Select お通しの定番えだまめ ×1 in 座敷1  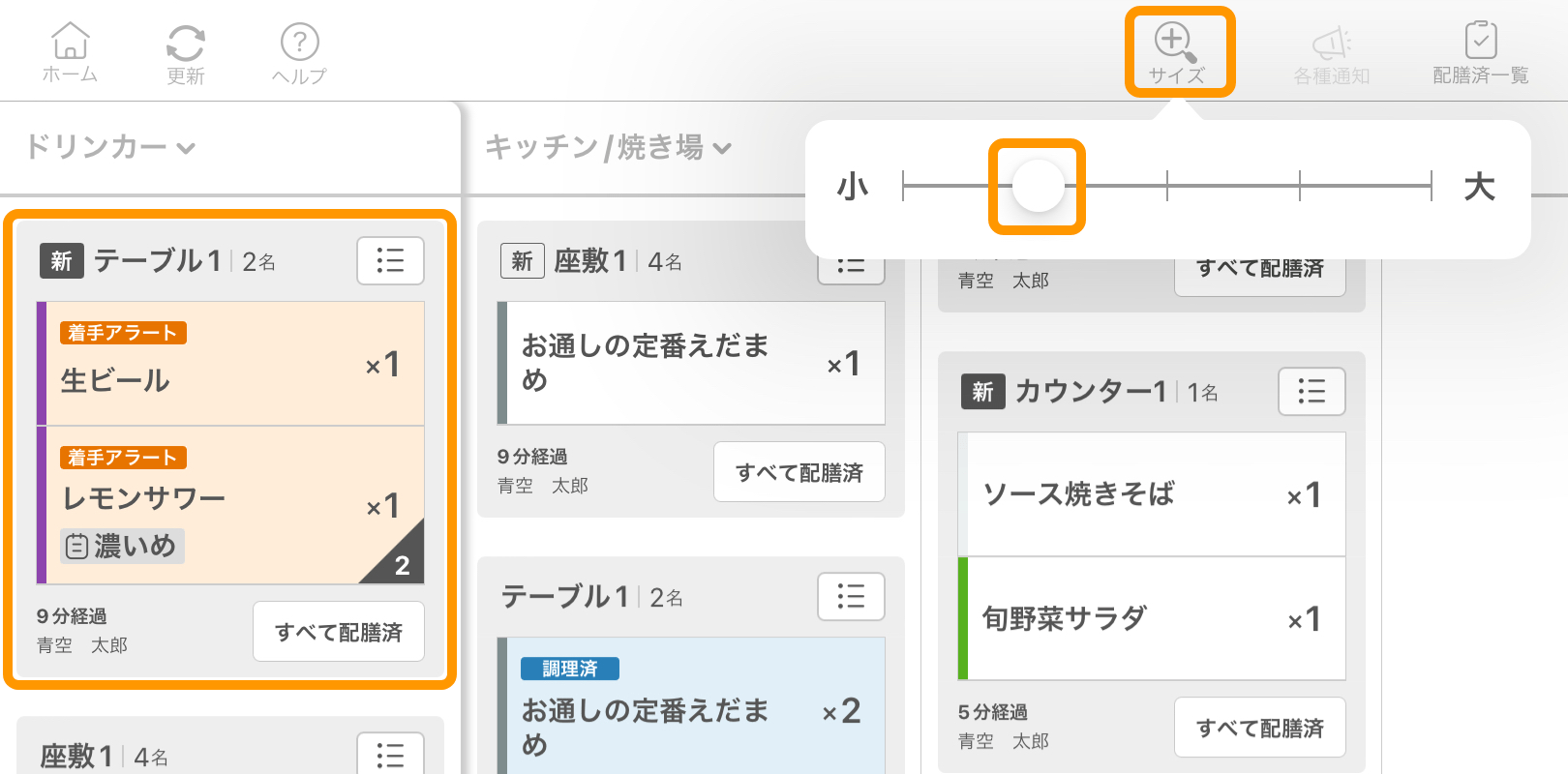691,363
